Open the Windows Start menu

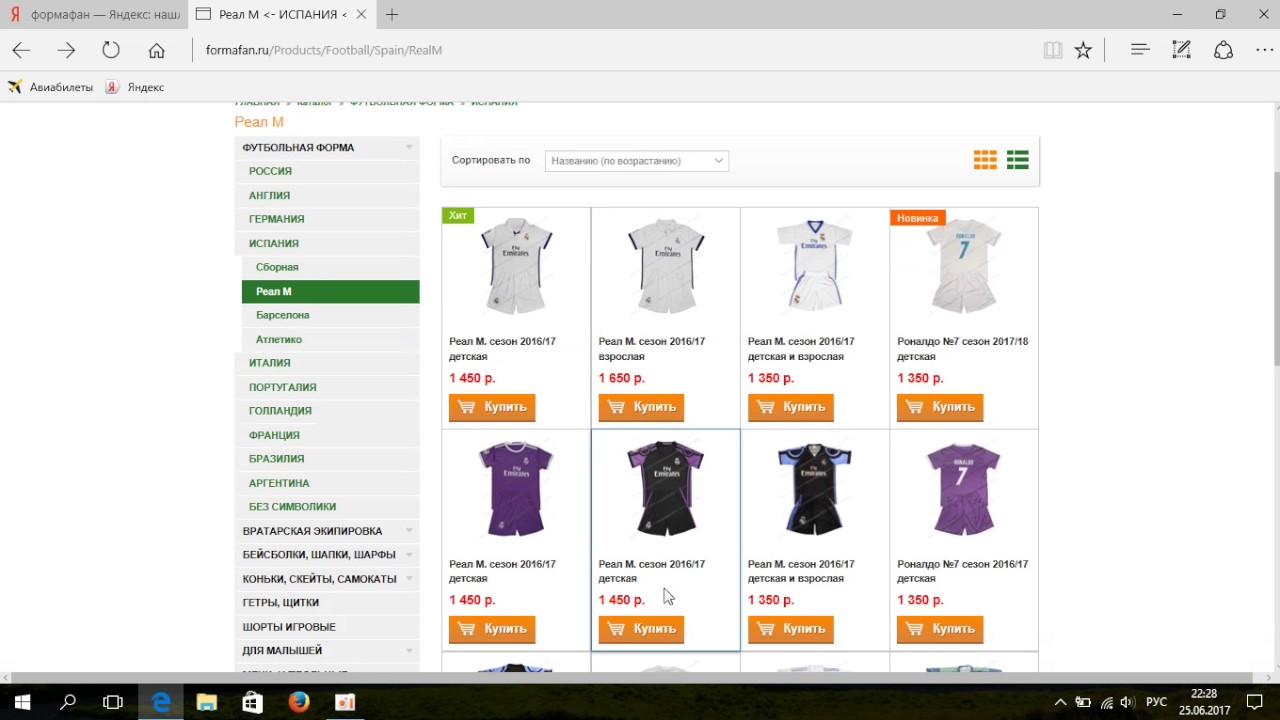tap(22, 702)
